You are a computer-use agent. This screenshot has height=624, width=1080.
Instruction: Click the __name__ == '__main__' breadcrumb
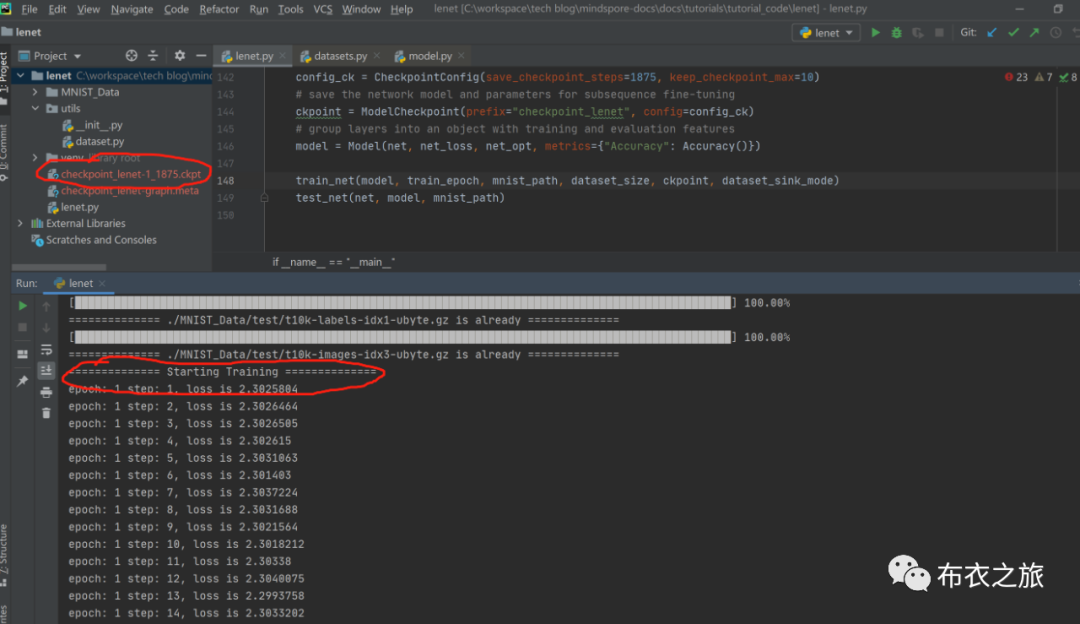pos(333,262)
